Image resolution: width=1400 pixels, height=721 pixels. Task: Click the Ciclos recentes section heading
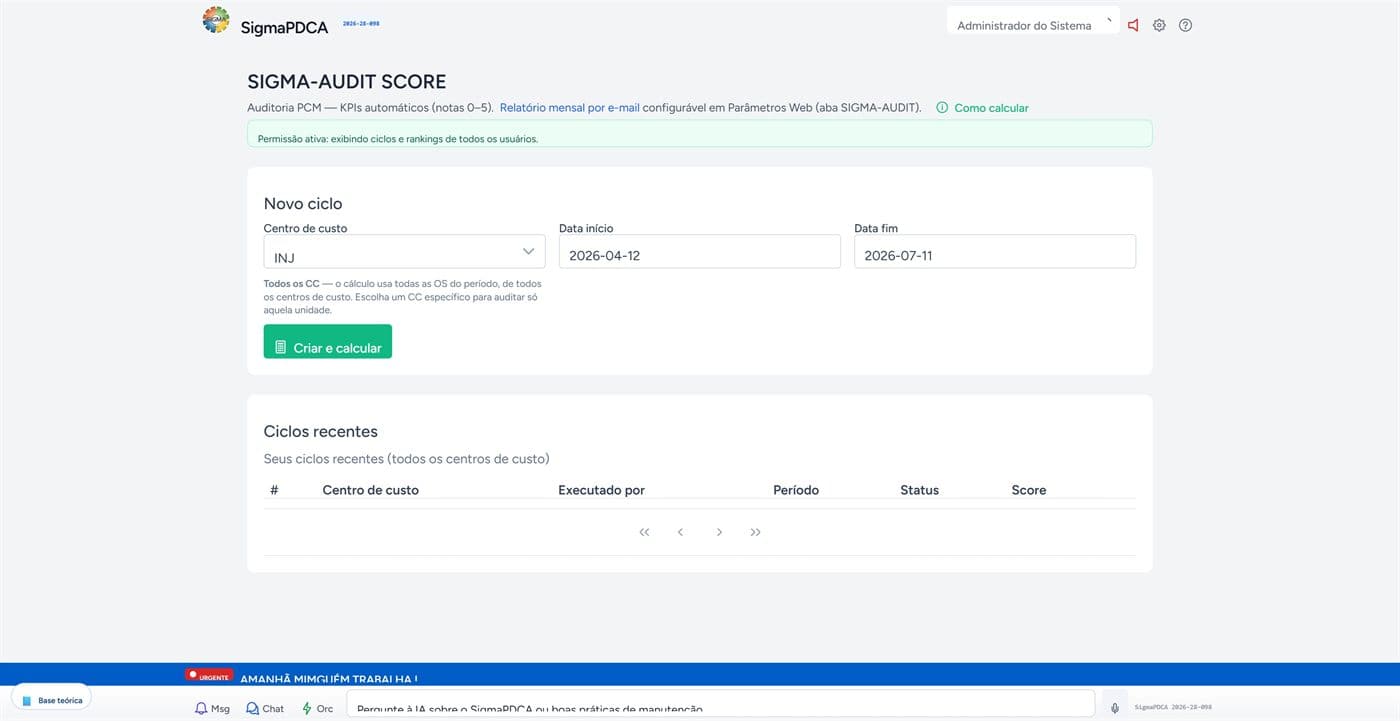click(321, 432)
